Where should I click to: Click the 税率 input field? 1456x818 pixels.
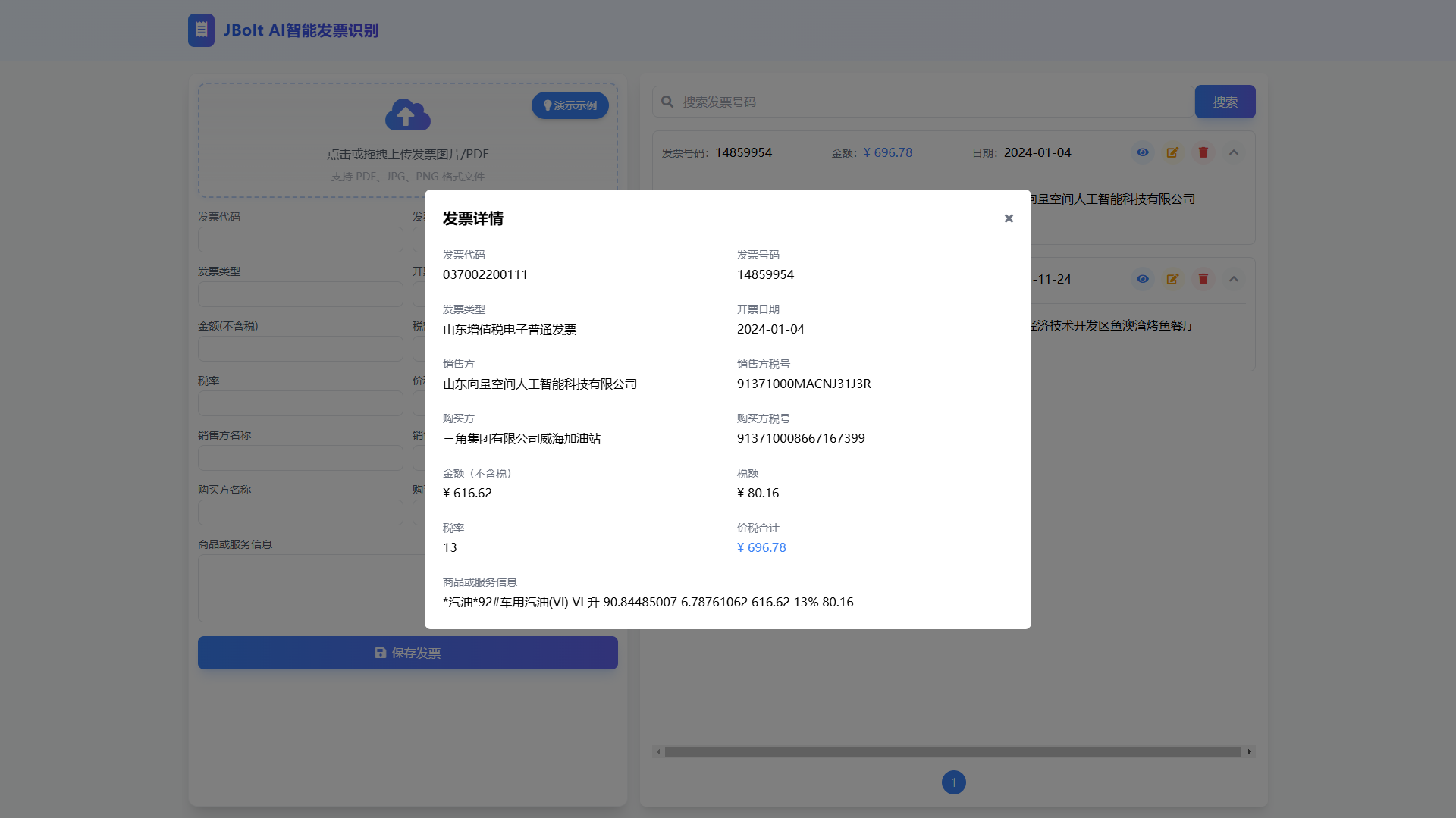tap(300, 403)
